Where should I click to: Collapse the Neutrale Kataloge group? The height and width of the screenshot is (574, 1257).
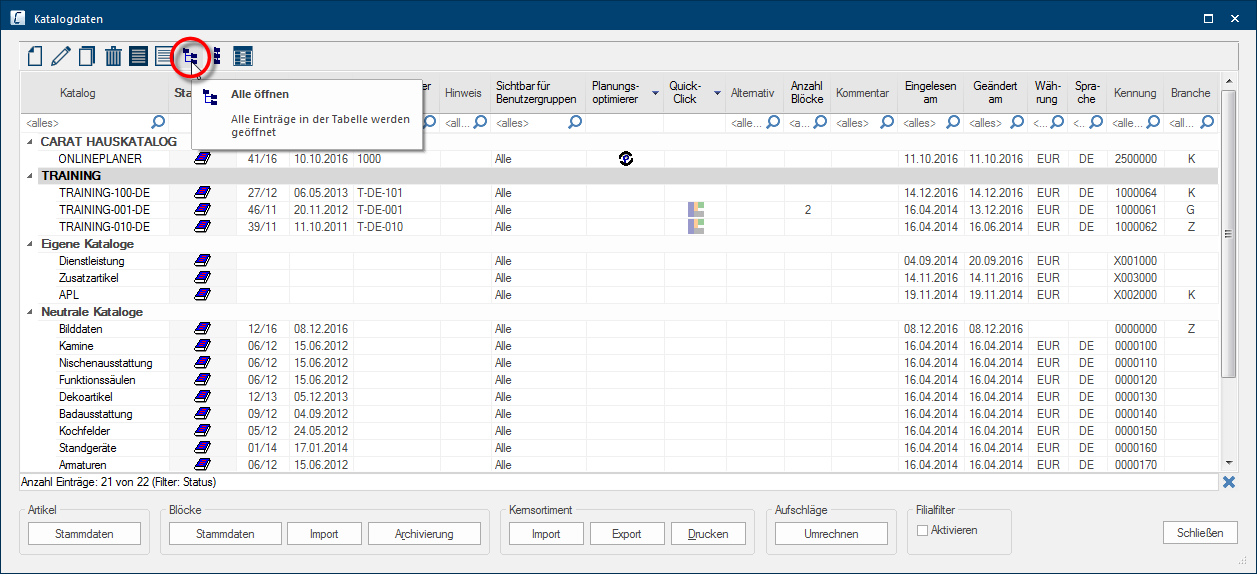[31, 312]
